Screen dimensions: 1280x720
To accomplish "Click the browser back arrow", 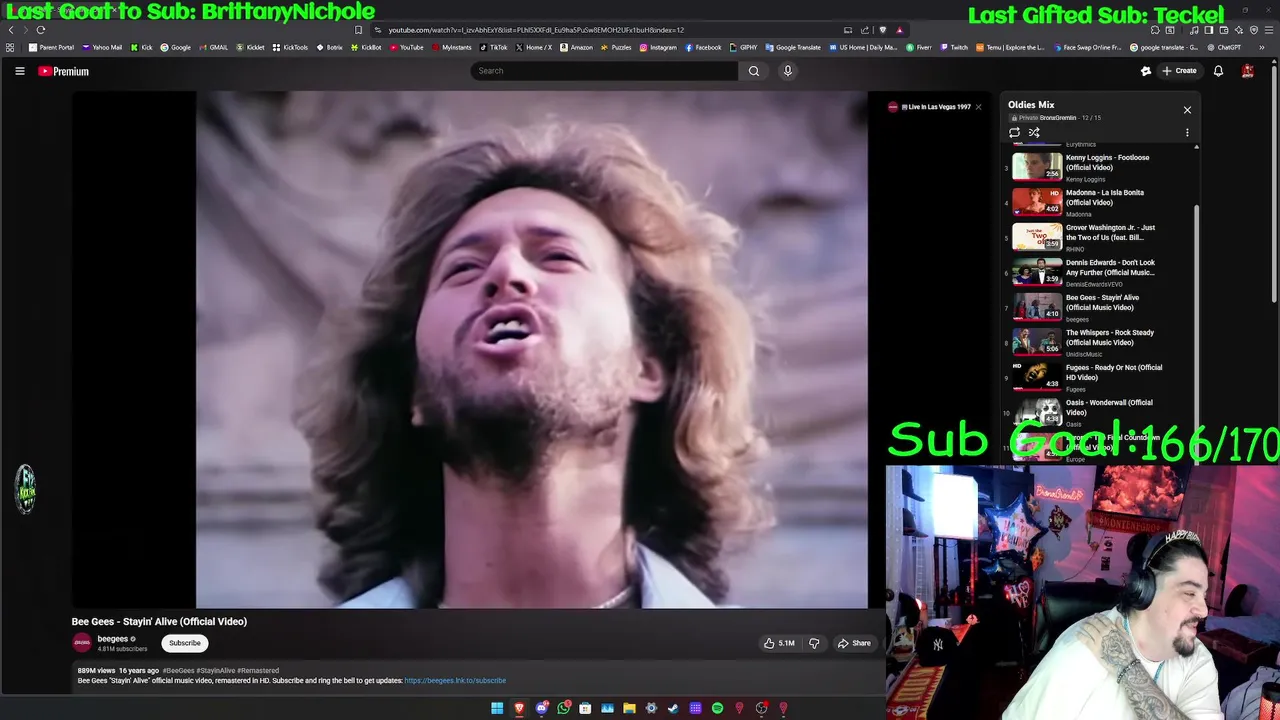I will point(11,30).
